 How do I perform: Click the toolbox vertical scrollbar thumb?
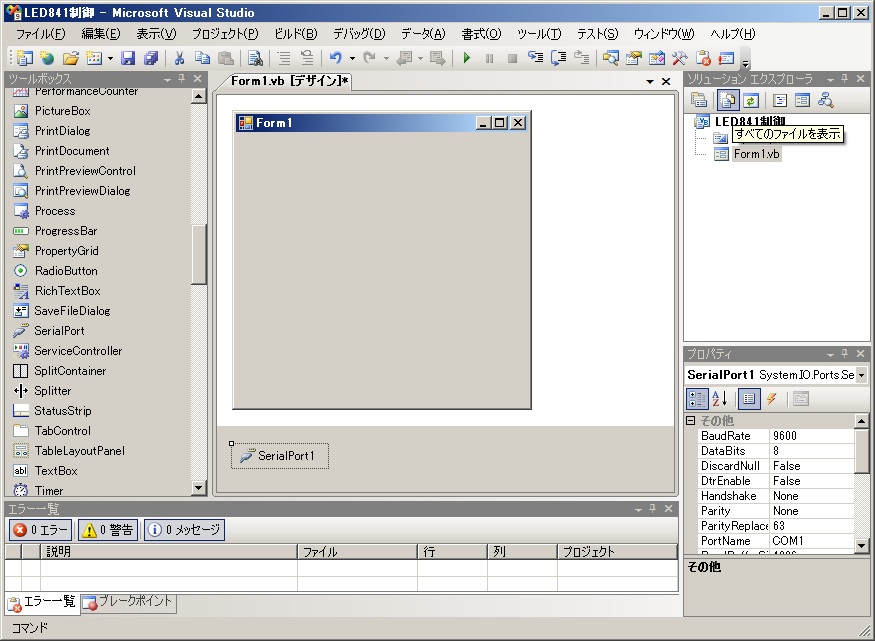199,255
